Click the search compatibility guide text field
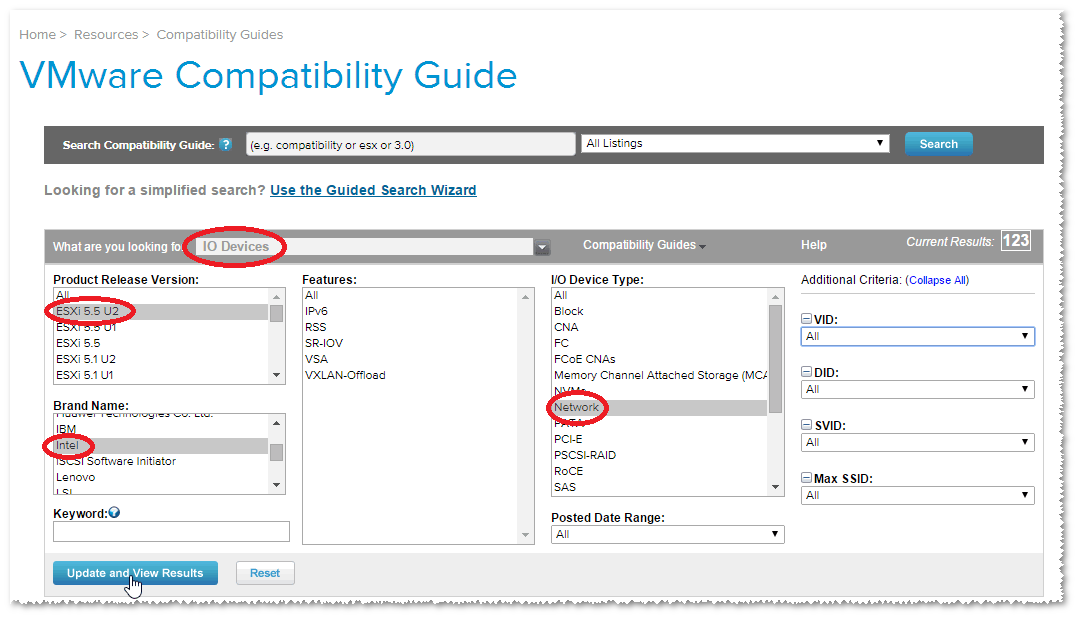The height and width of the screenshot is (621, 1081). pyautogui.click(x=410, y=145)
